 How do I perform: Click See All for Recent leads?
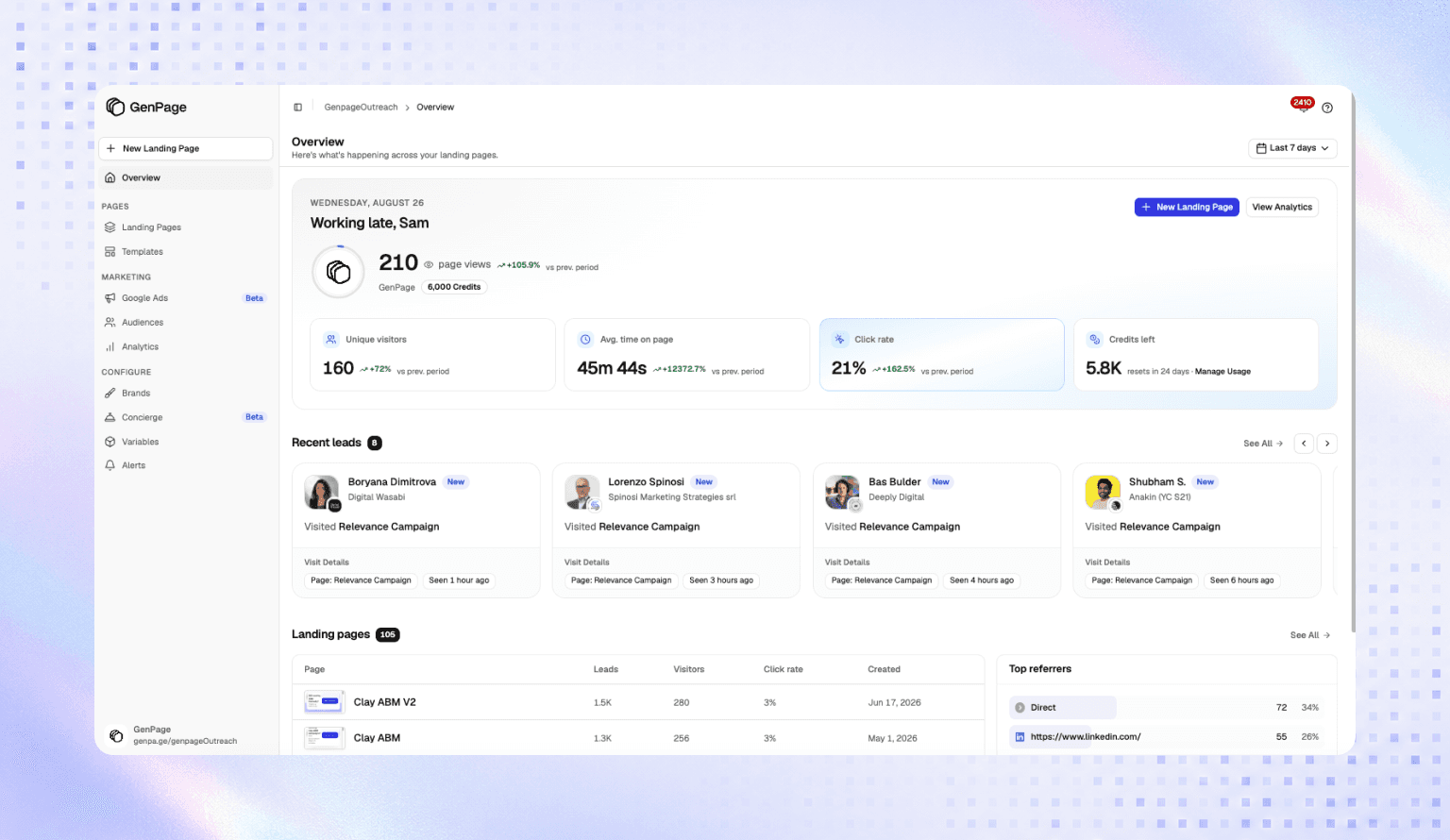coord(1263,444)
